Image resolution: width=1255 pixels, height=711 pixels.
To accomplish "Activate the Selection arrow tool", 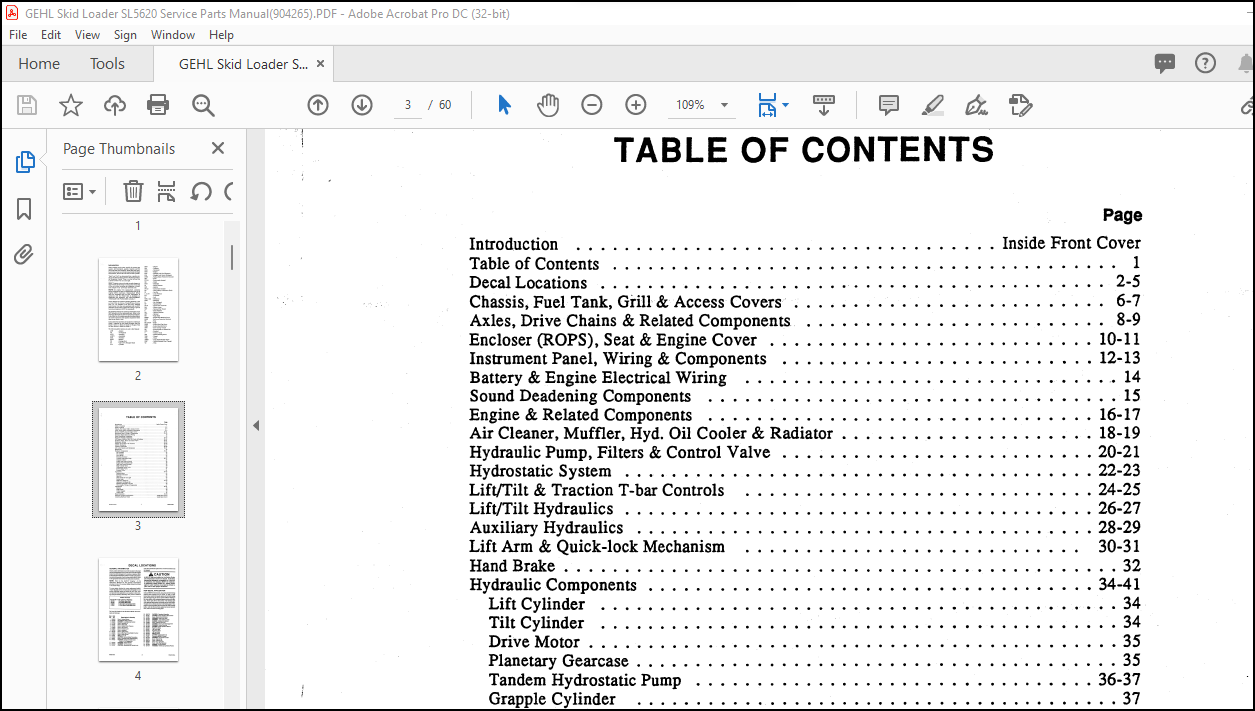I will (x=504, y=105).
